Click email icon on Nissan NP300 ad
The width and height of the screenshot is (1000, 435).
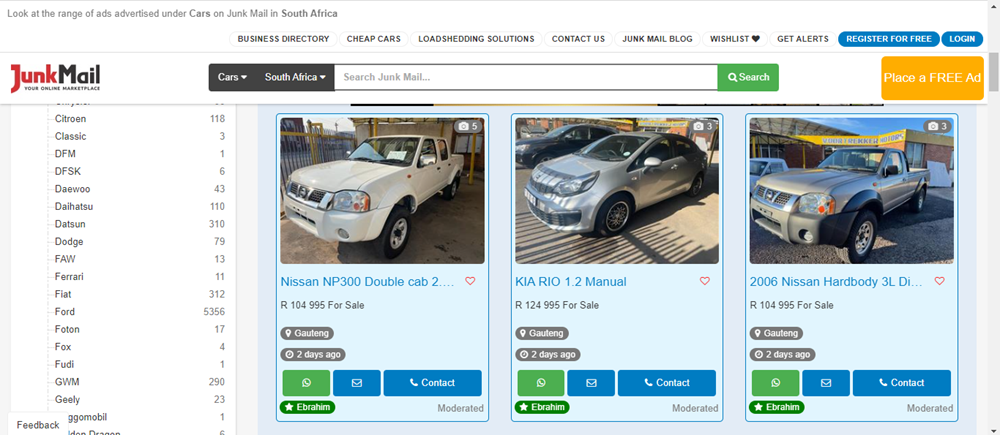pos(356,383)
